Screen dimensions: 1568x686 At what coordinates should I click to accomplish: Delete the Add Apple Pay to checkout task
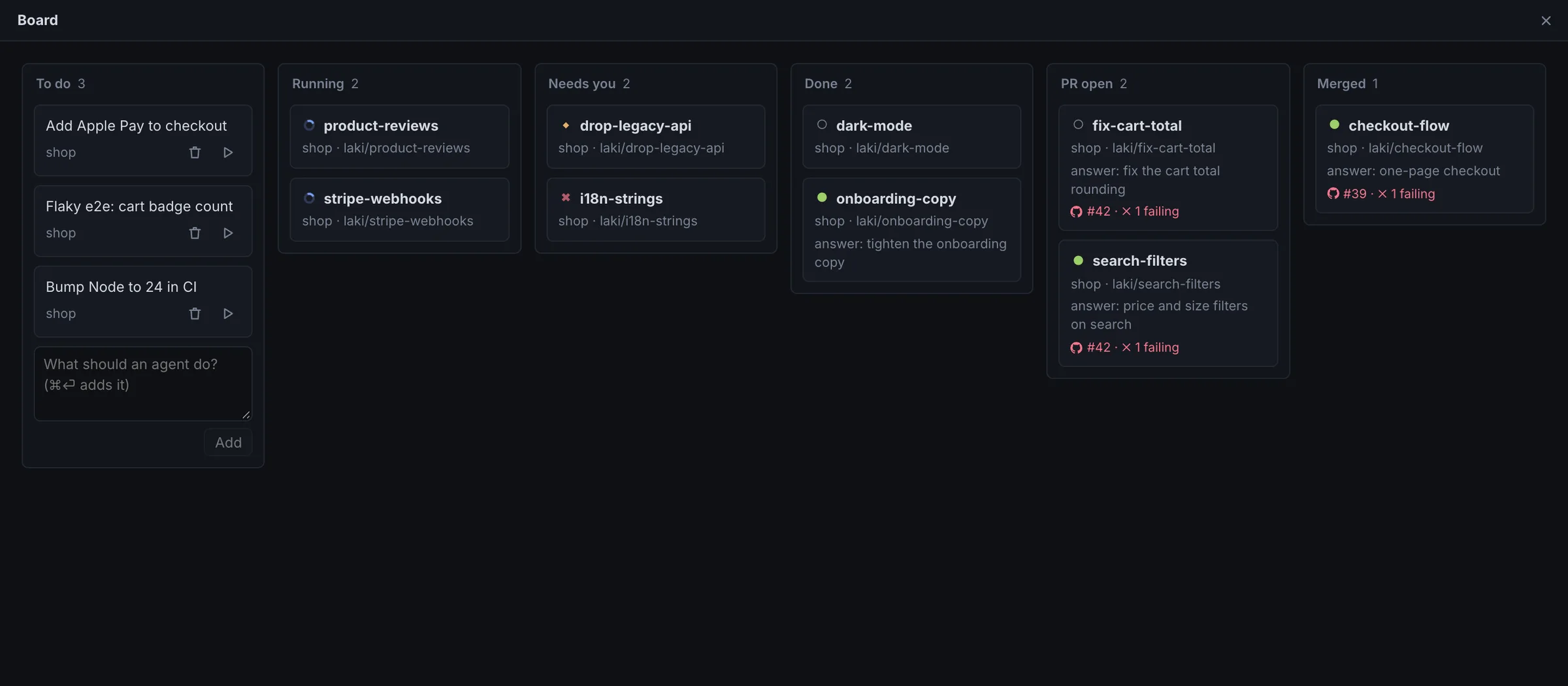click(195, 152)
